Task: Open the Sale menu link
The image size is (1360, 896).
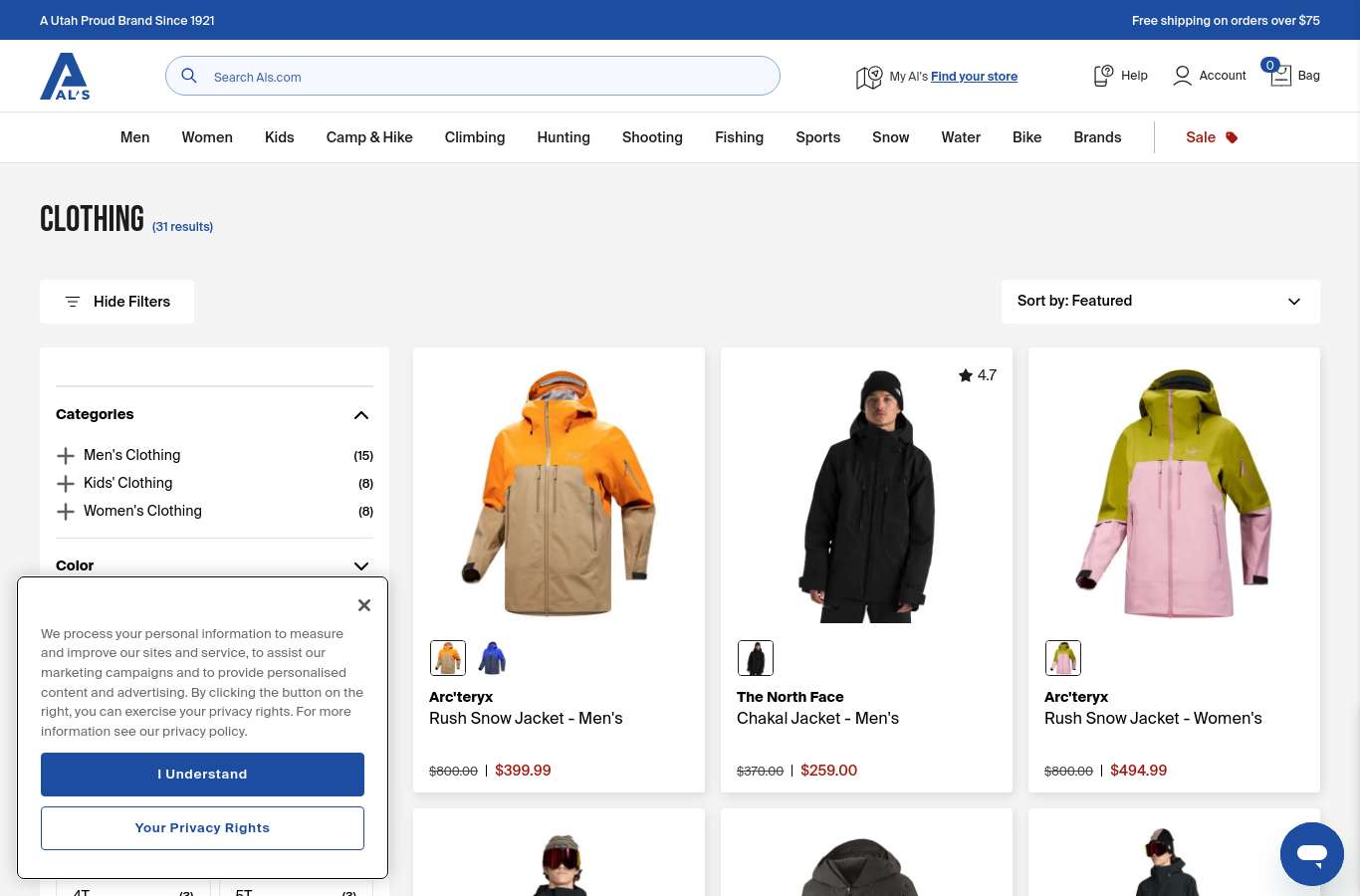Action: [x=1201, y=137]
